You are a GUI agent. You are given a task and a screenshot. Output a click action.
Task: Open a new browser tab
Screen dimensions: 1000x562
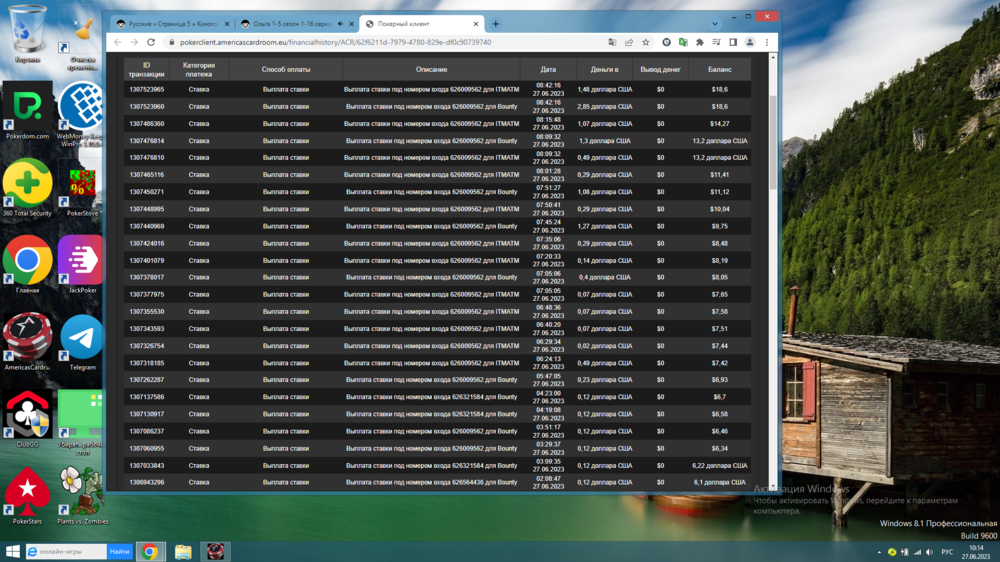[x=496, y=24]
